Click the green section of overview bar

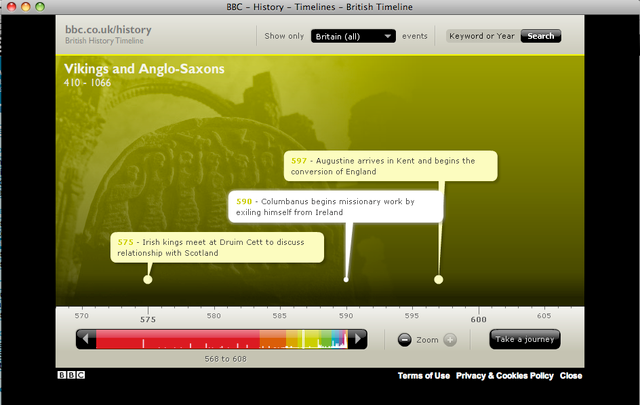[x=326, y=339]
